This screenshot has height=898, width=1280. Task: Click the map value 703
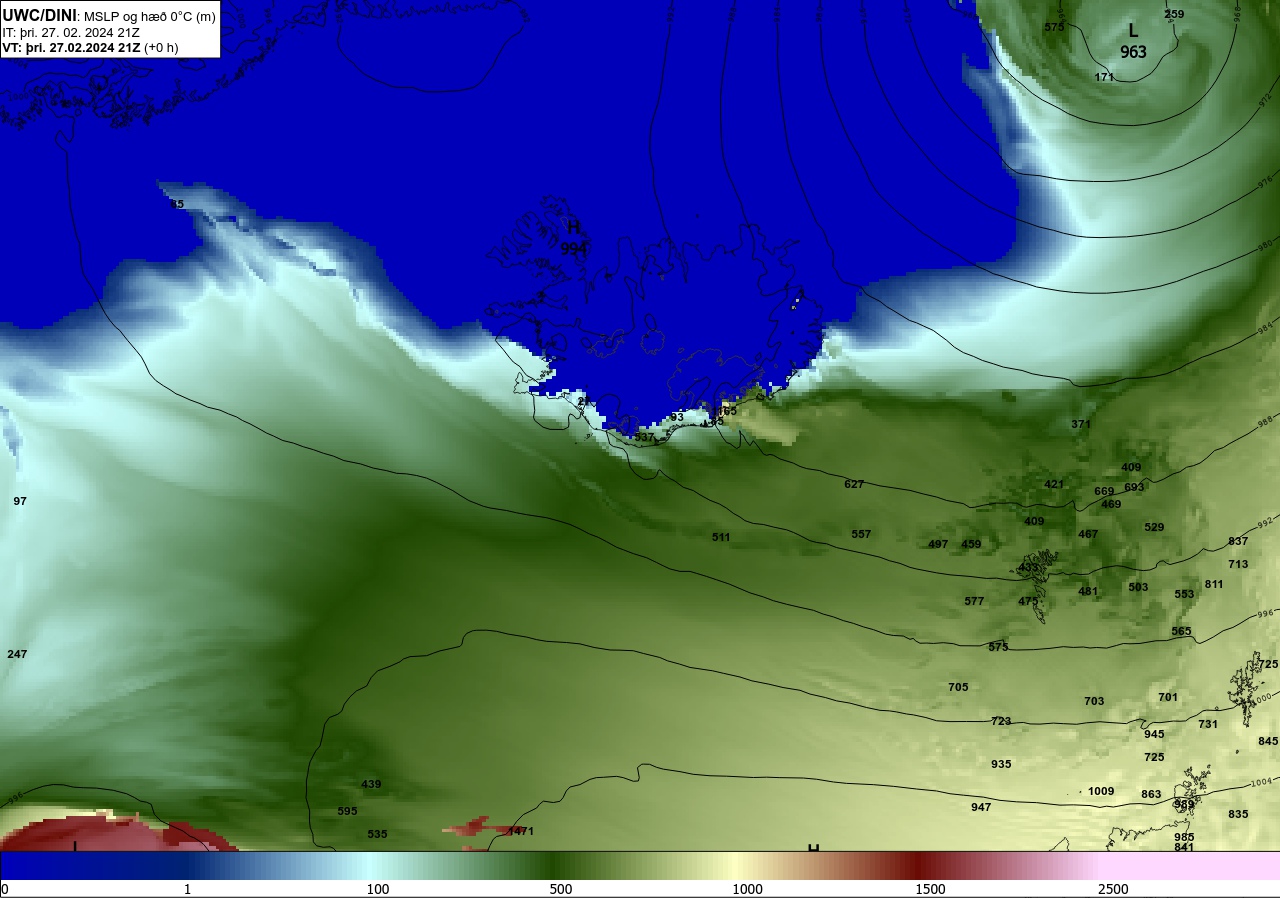tap(1094, 701)
